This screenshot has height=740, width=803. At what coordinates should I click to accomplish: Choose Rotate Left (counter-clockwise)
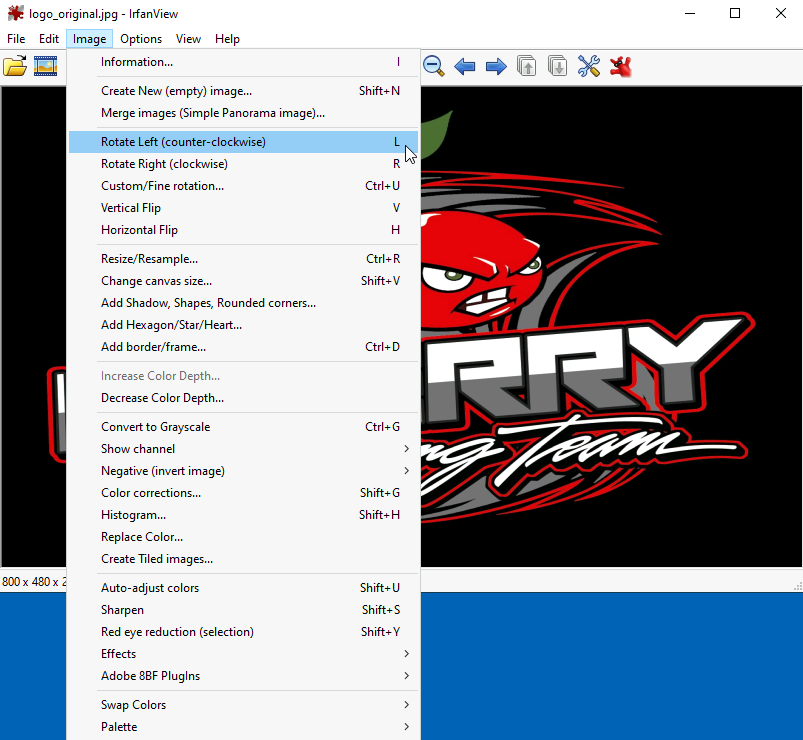pyautogui.click(x=243, y=142)
